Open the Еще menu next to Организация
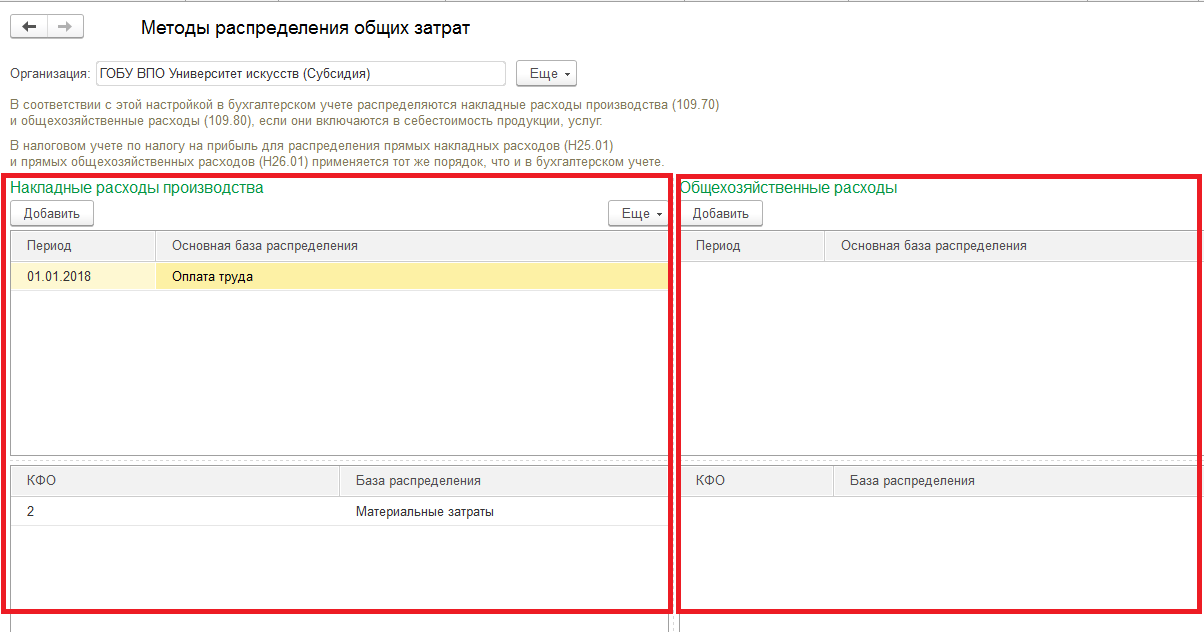This screenshot has width=1204, height=632. 546,74
